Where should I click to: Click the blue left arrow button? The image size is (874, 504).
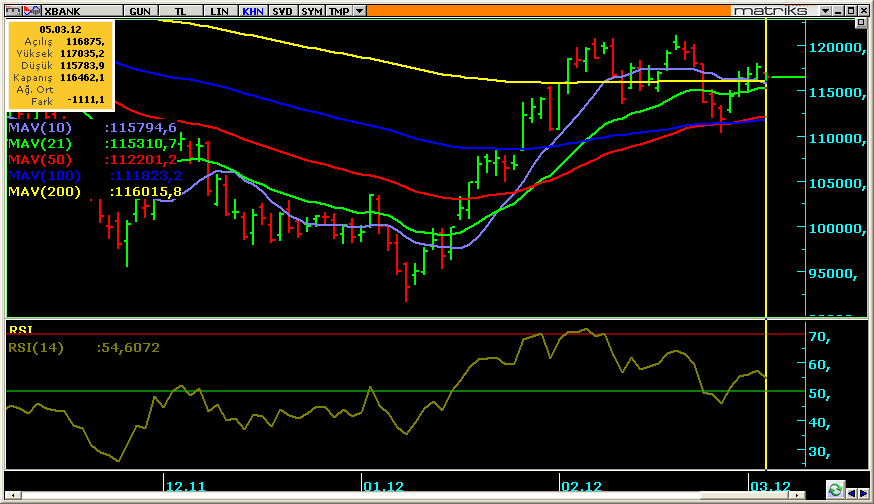(x=851, y=493)
